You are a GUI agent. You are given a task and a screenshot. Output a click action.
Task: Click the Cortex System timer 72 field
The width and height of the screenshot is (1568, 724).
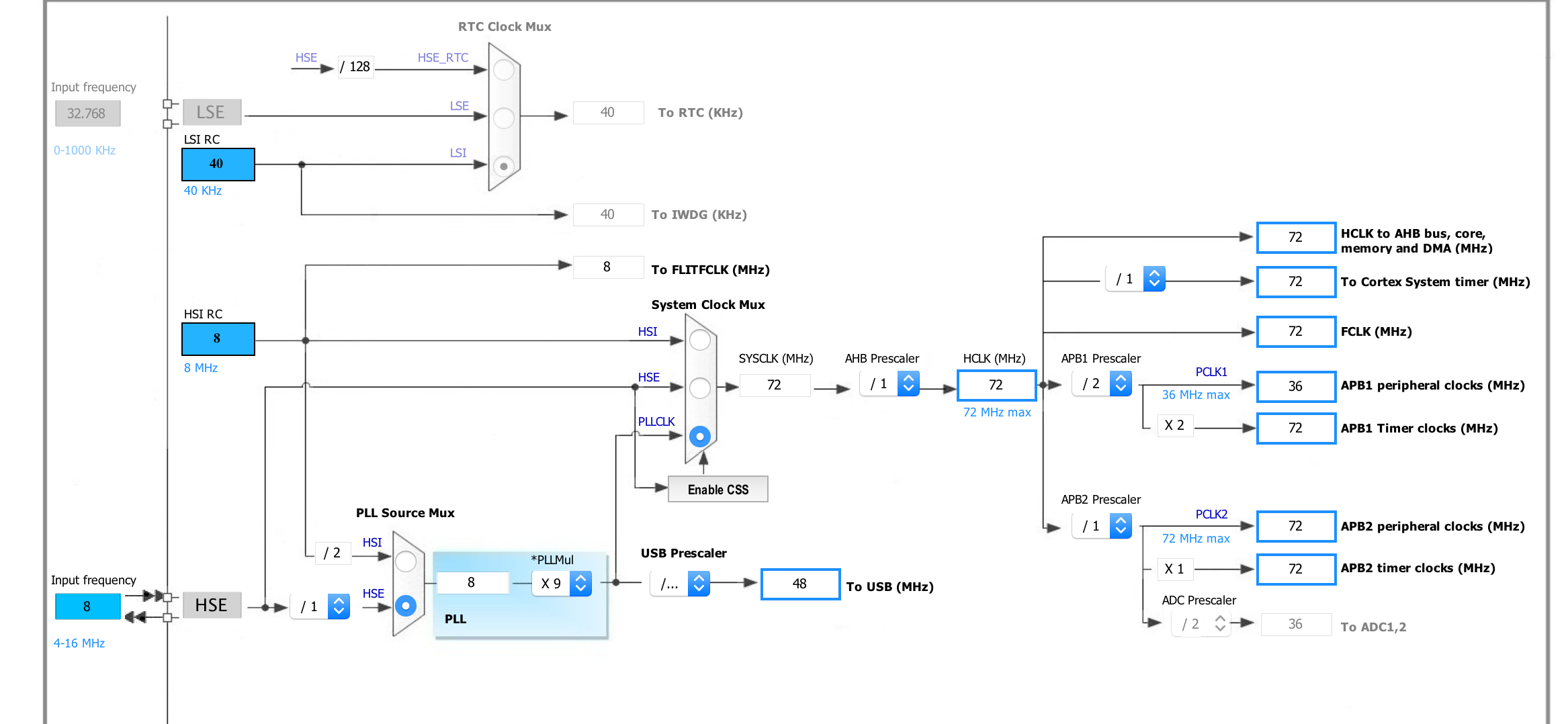pyautogui.click(x=1296, y=281)
